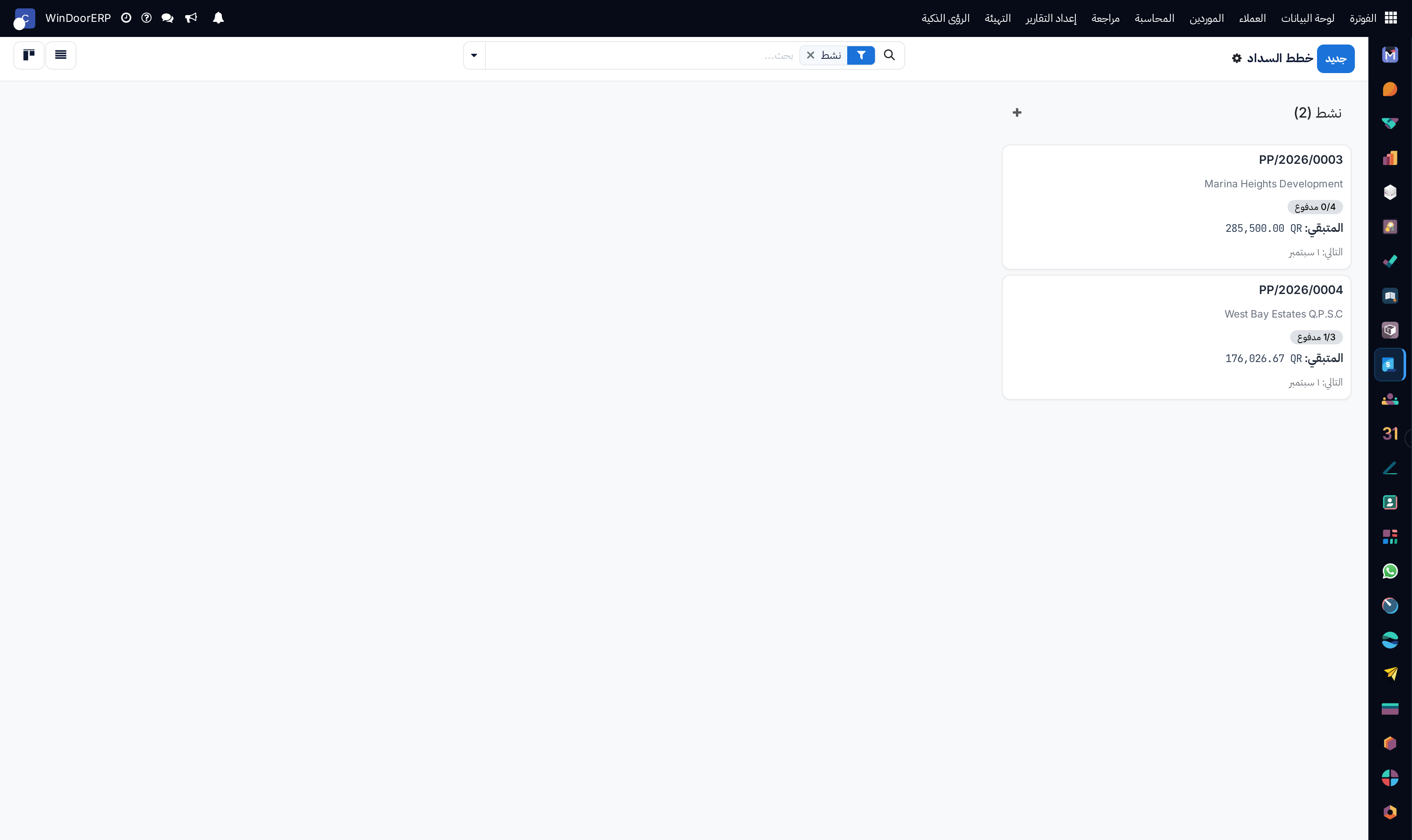Open the yellow paper plane app icon
The width and height of the screenshot is (1412, 840).
(x=1390, y=674)
